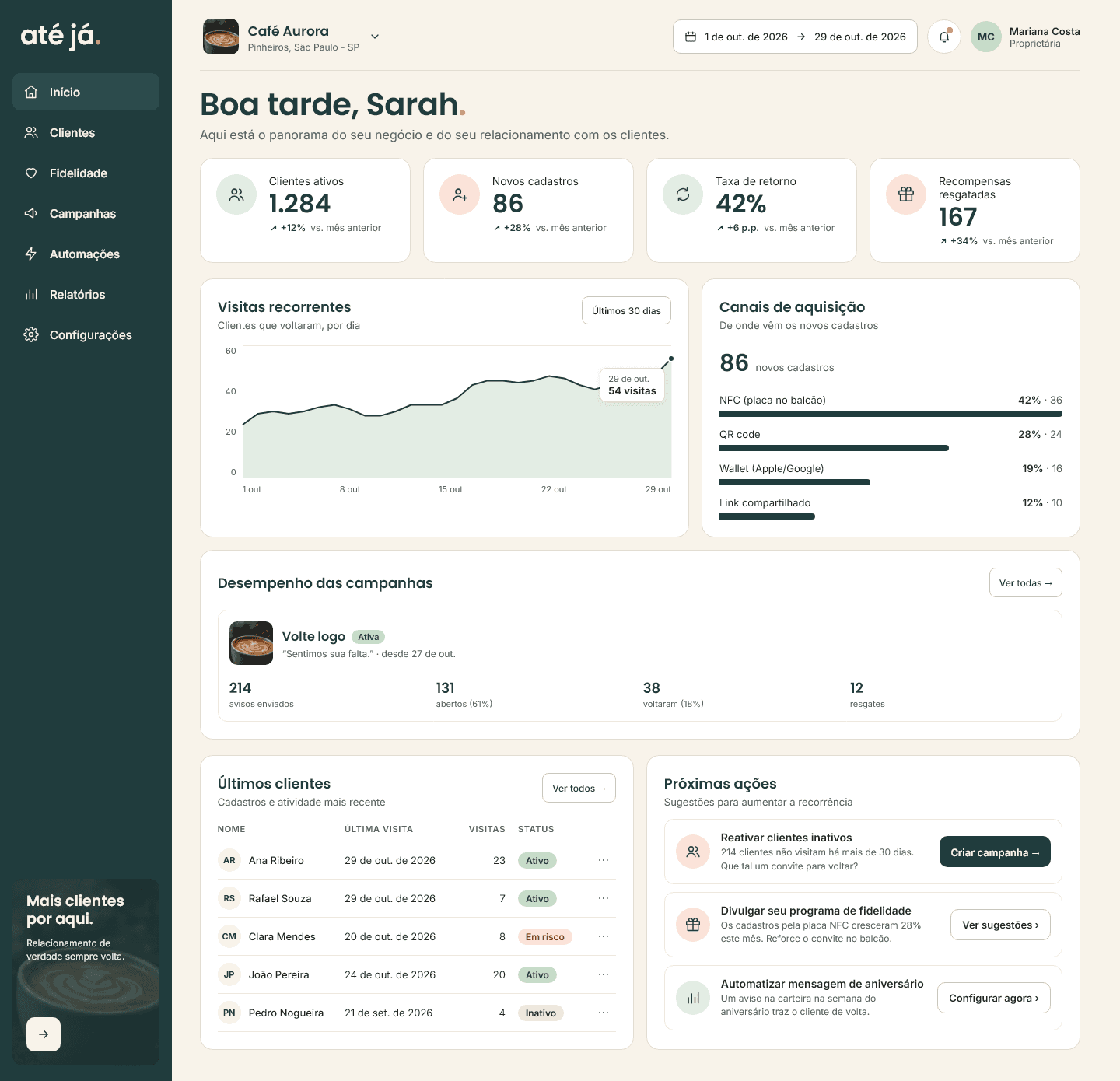The height and width of the screenshot is (1081, 1120).
Task: Click Configurar agora for birthday message
Action: pos(993,998)
